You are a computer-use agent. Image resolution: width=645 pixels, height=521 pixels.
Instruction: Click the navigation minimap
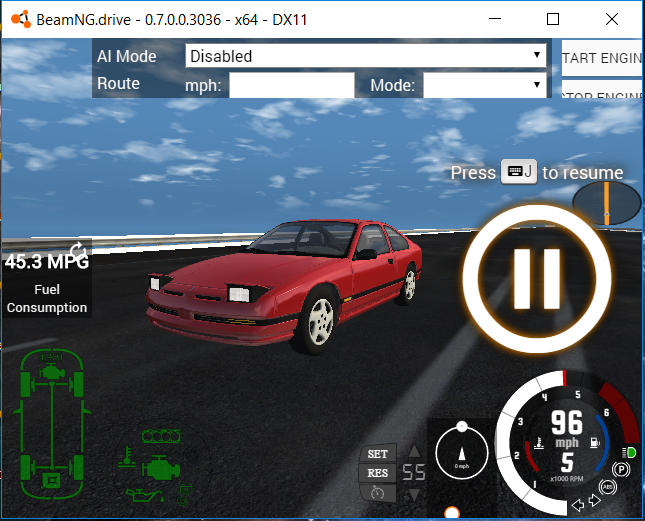point(606,203)
